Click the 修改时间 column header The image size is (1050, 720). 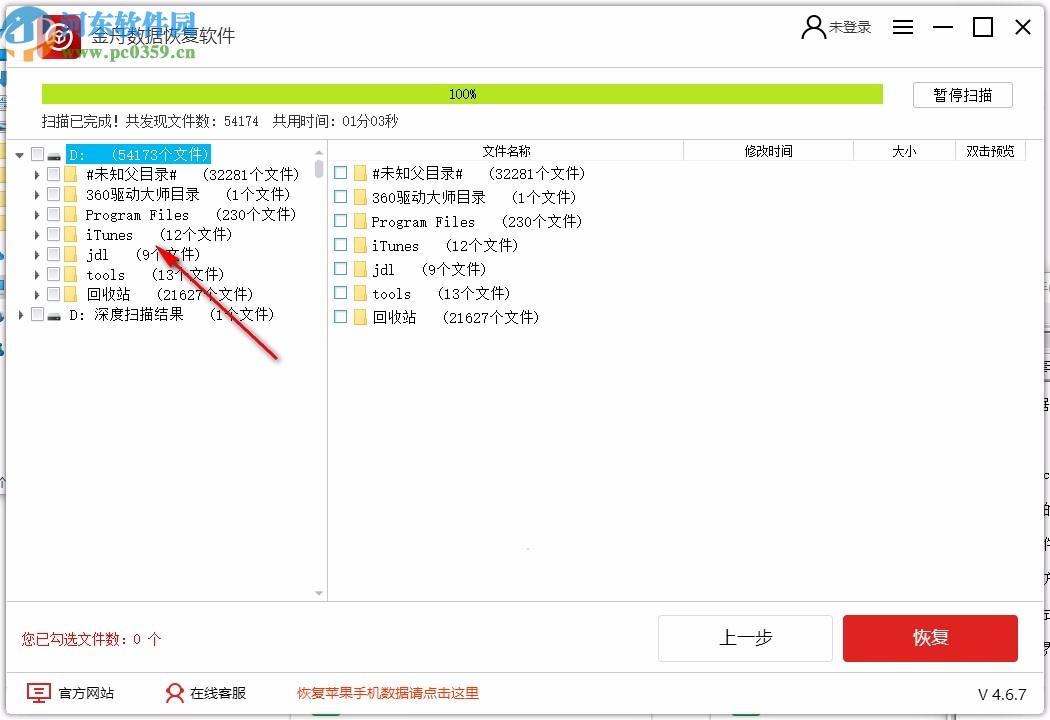769,151
